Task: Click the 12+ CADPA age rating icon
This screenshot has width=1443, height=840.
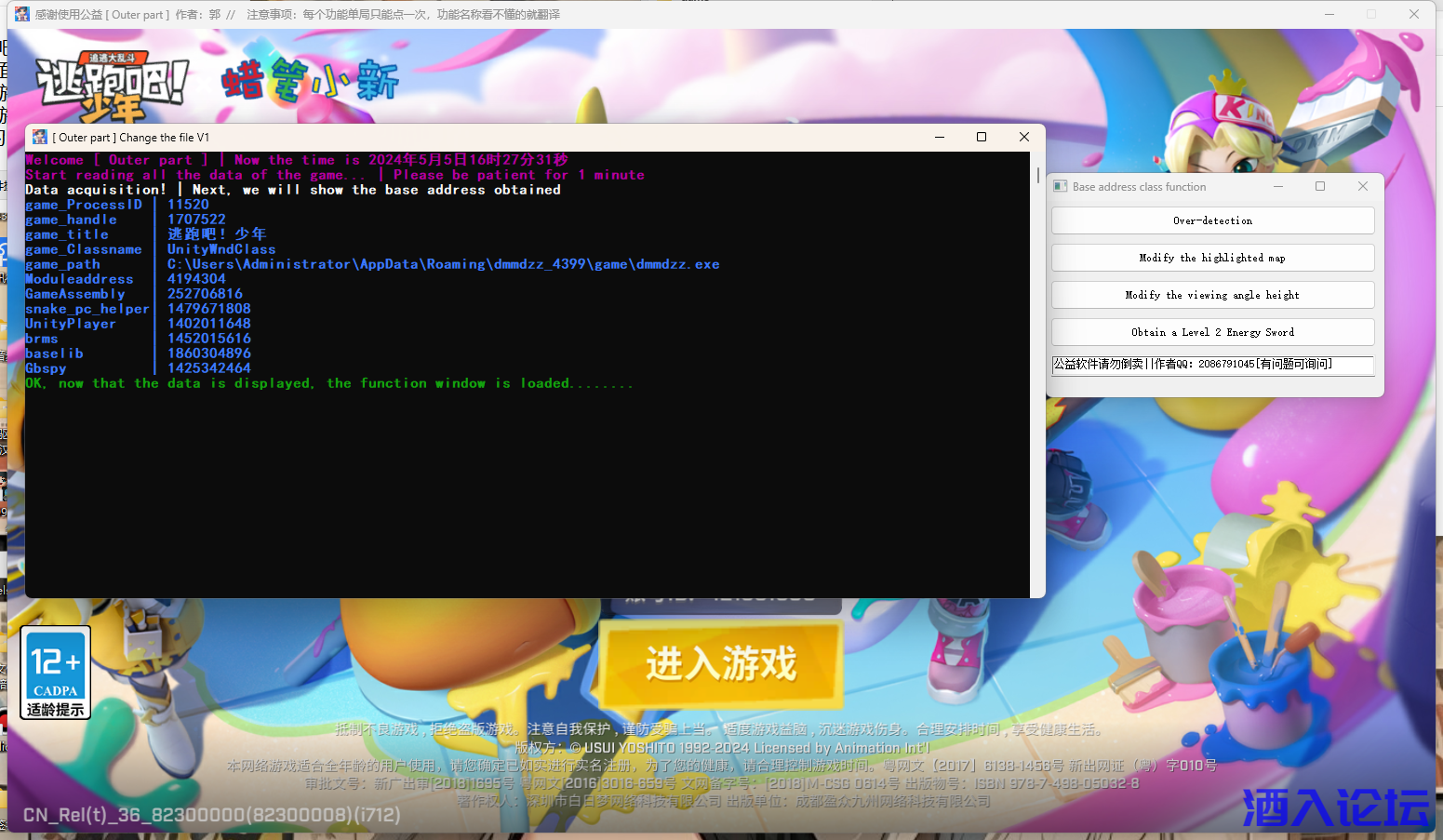Action: [x=56, y=673]
